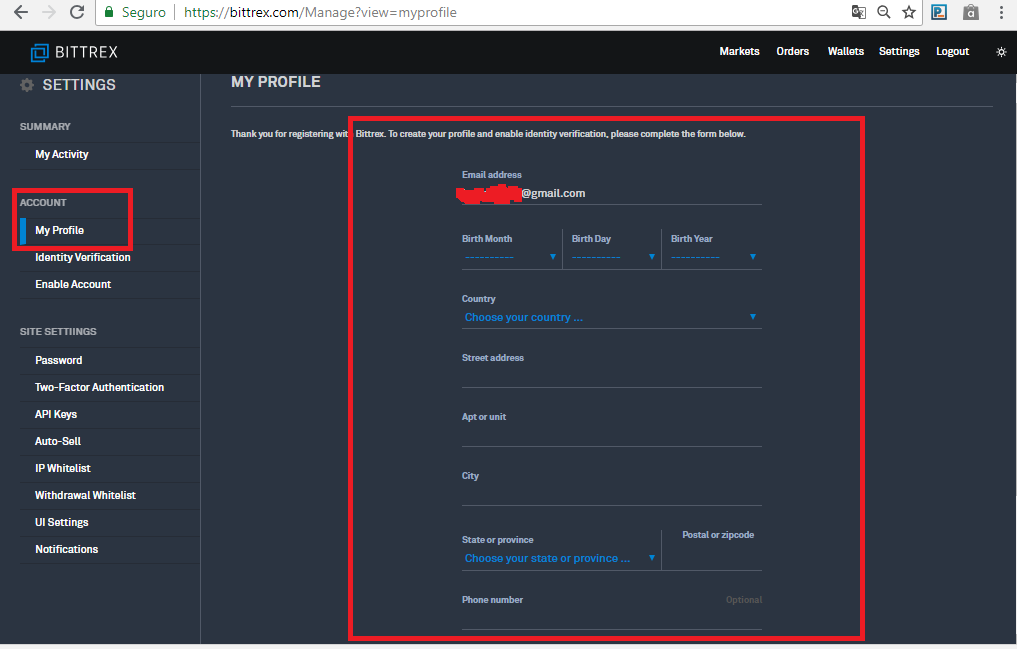The height and width of the screenshot is (649, 1017).
Task: Click Logout in top navigation
Action: [x=952, y=51]
